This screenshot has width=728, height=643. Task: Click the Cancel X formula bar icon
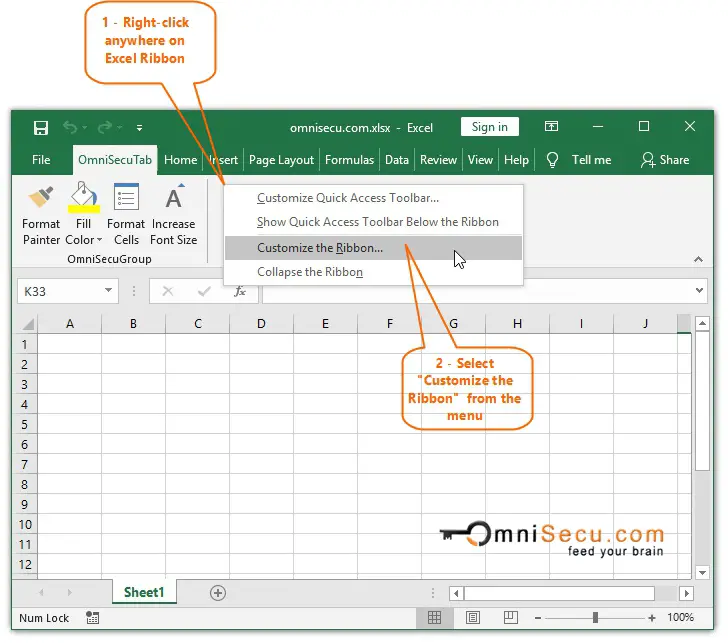coord(168,291)
